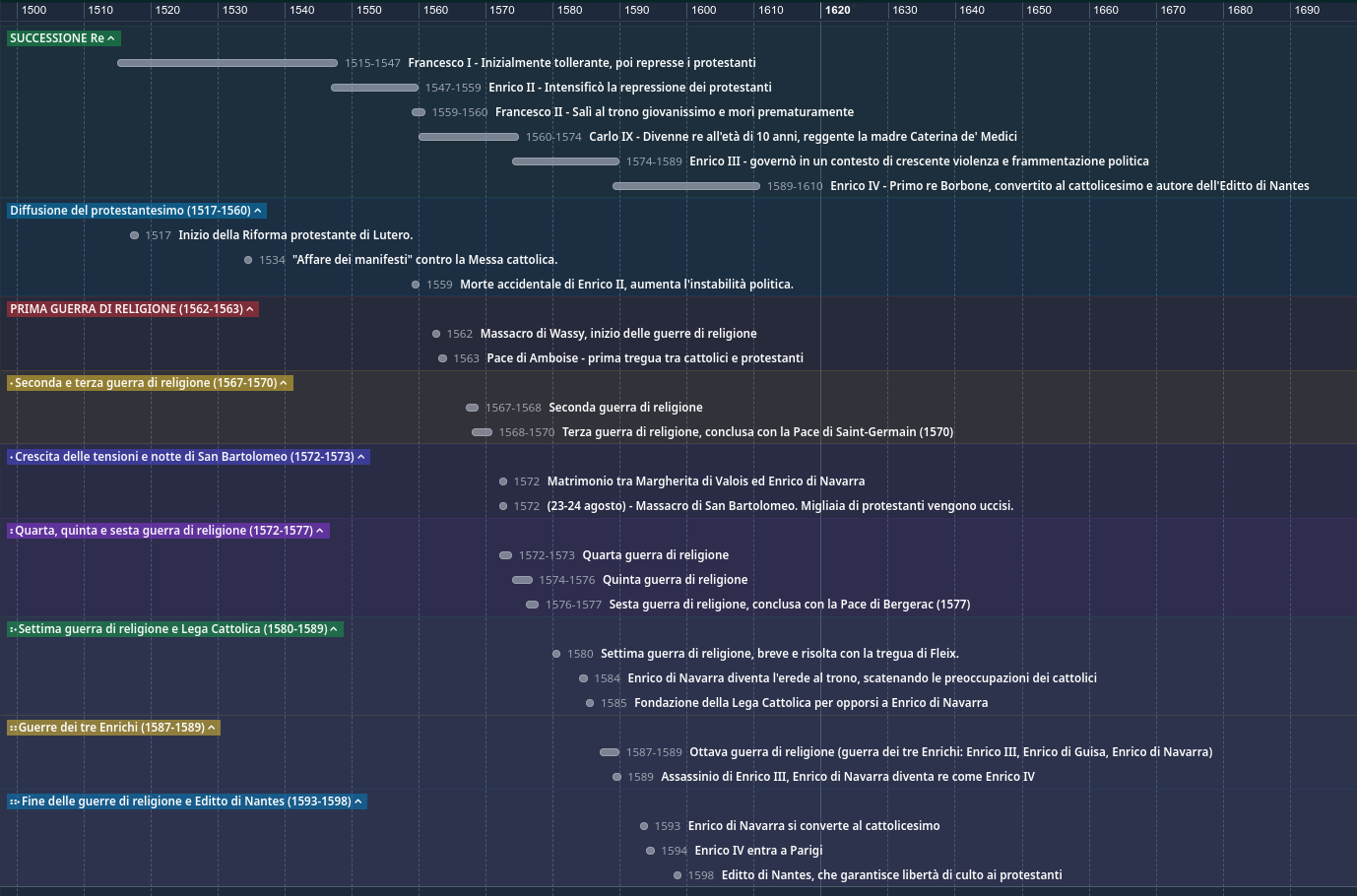Open 'Inizio della Riforma protestante di Lutero' text

[x=295, y=235]
